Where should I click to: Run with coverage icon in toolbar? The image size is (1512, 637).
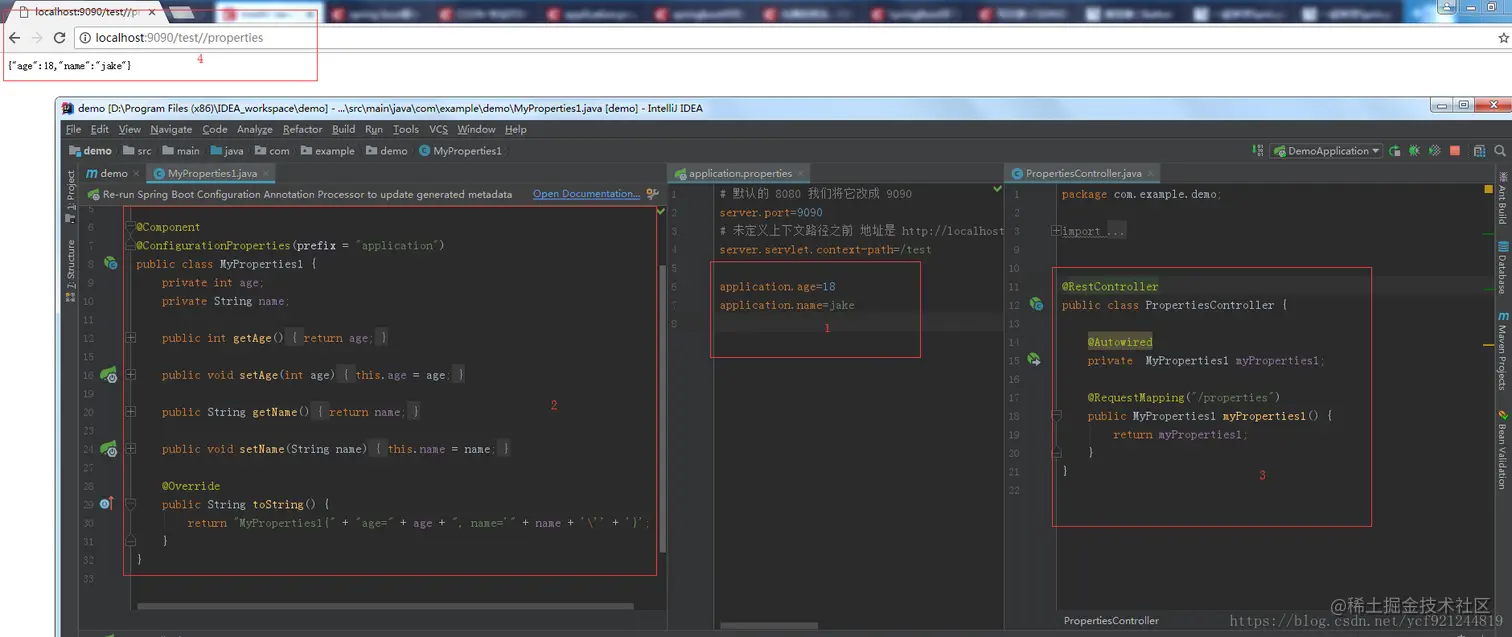pyautogui.click(x=1434, y=151)
